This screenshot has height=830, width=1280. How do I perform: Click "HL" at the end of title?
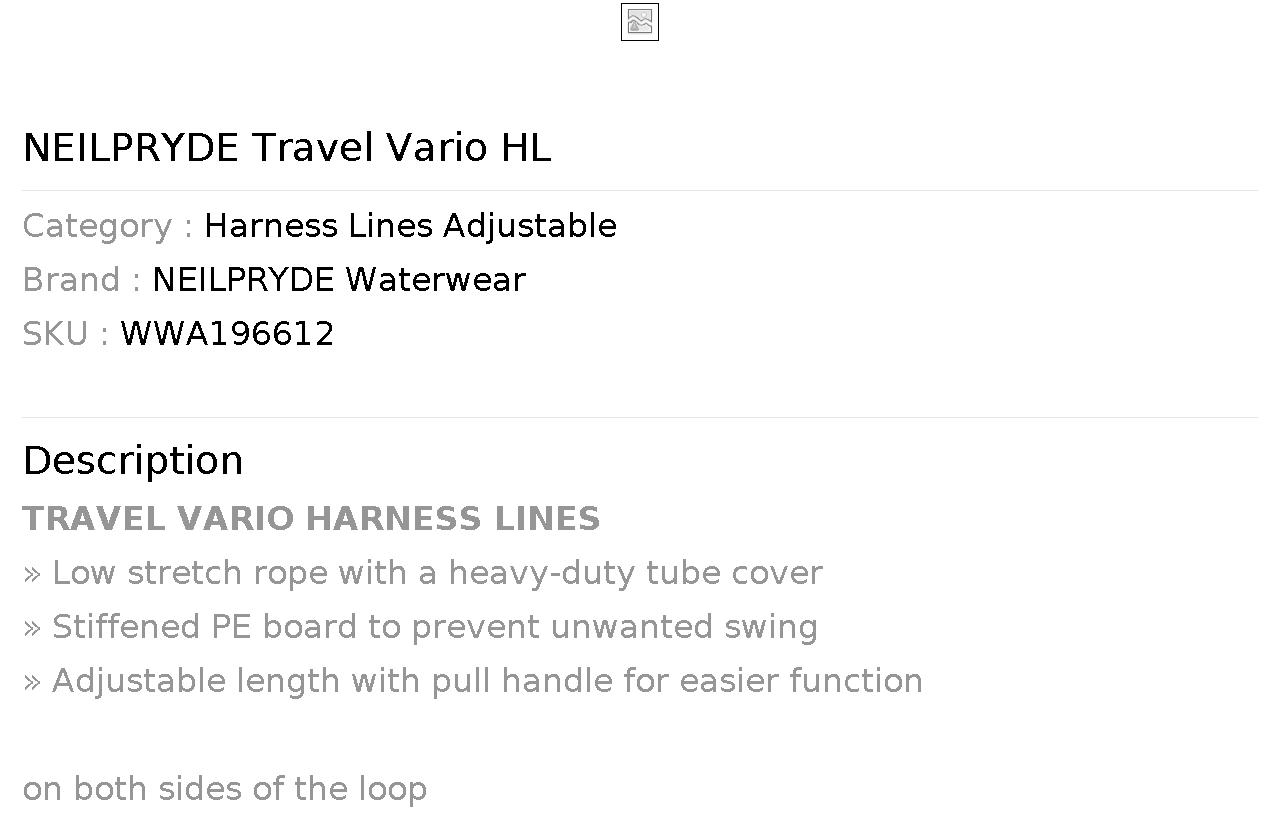click(x=525, y=148)
